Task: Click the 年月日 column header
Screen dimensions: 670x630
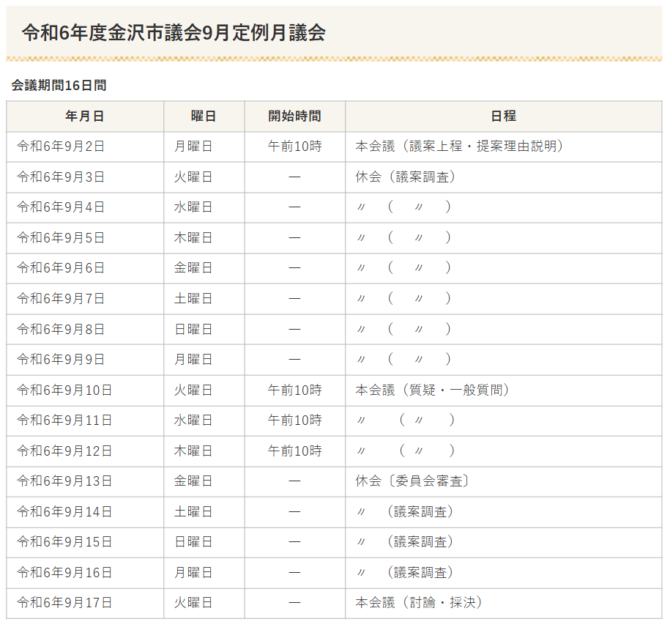Action: pos(85,116)
